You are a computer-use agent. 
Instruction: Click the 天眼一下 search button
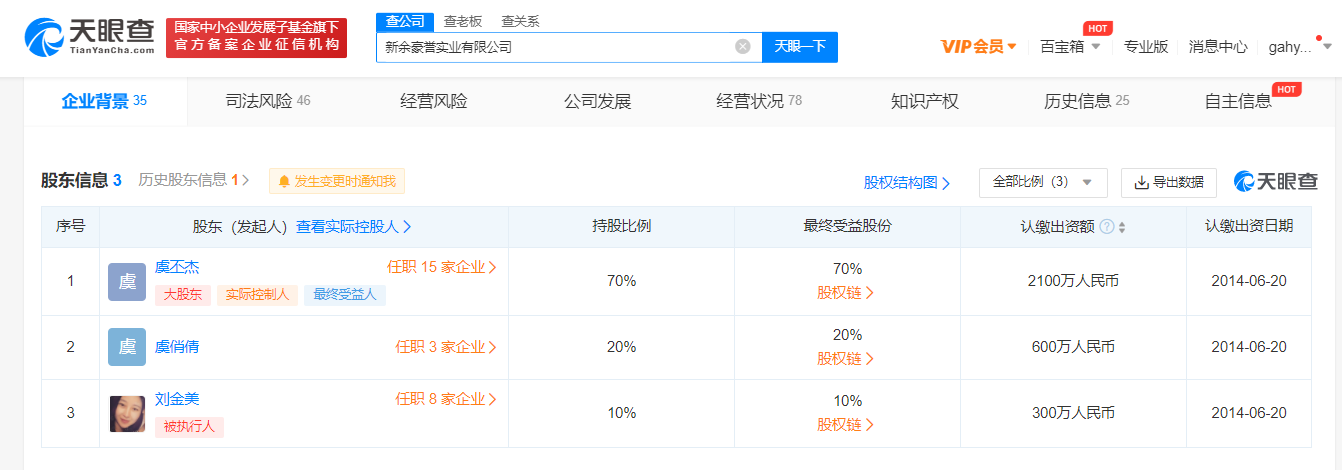(x=800, y=47)
